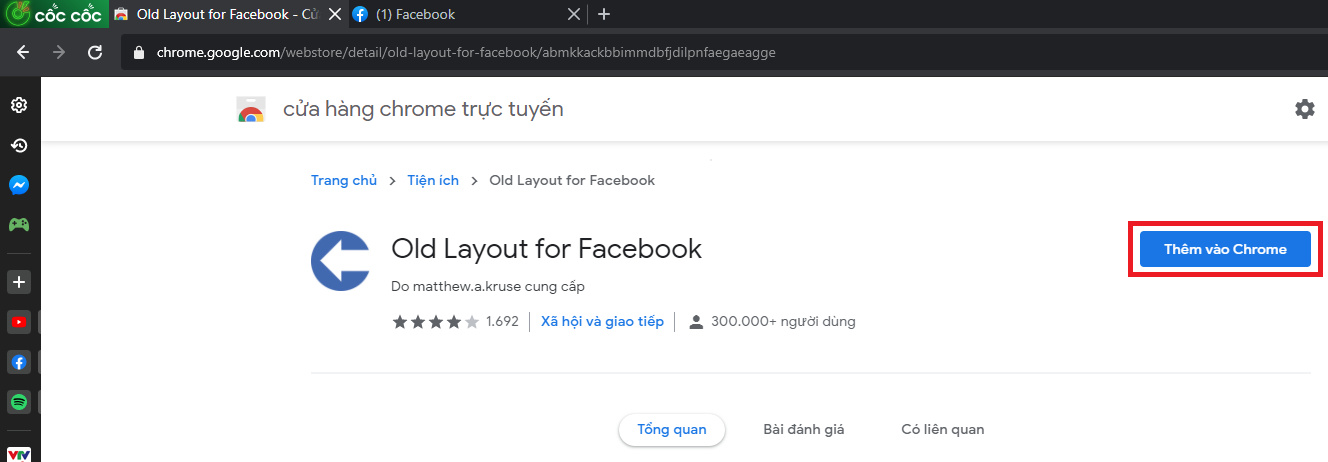The height and width of the screenshot is (462, 1328).
Task: Close the (1) Facebook tab
Action: tap(574, 14)
